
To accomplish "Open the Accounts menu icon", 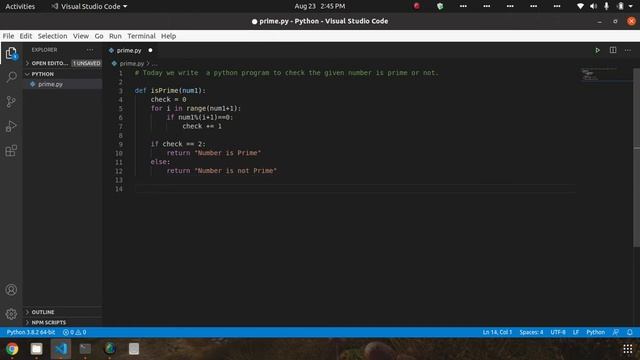I will pos(11,290).
